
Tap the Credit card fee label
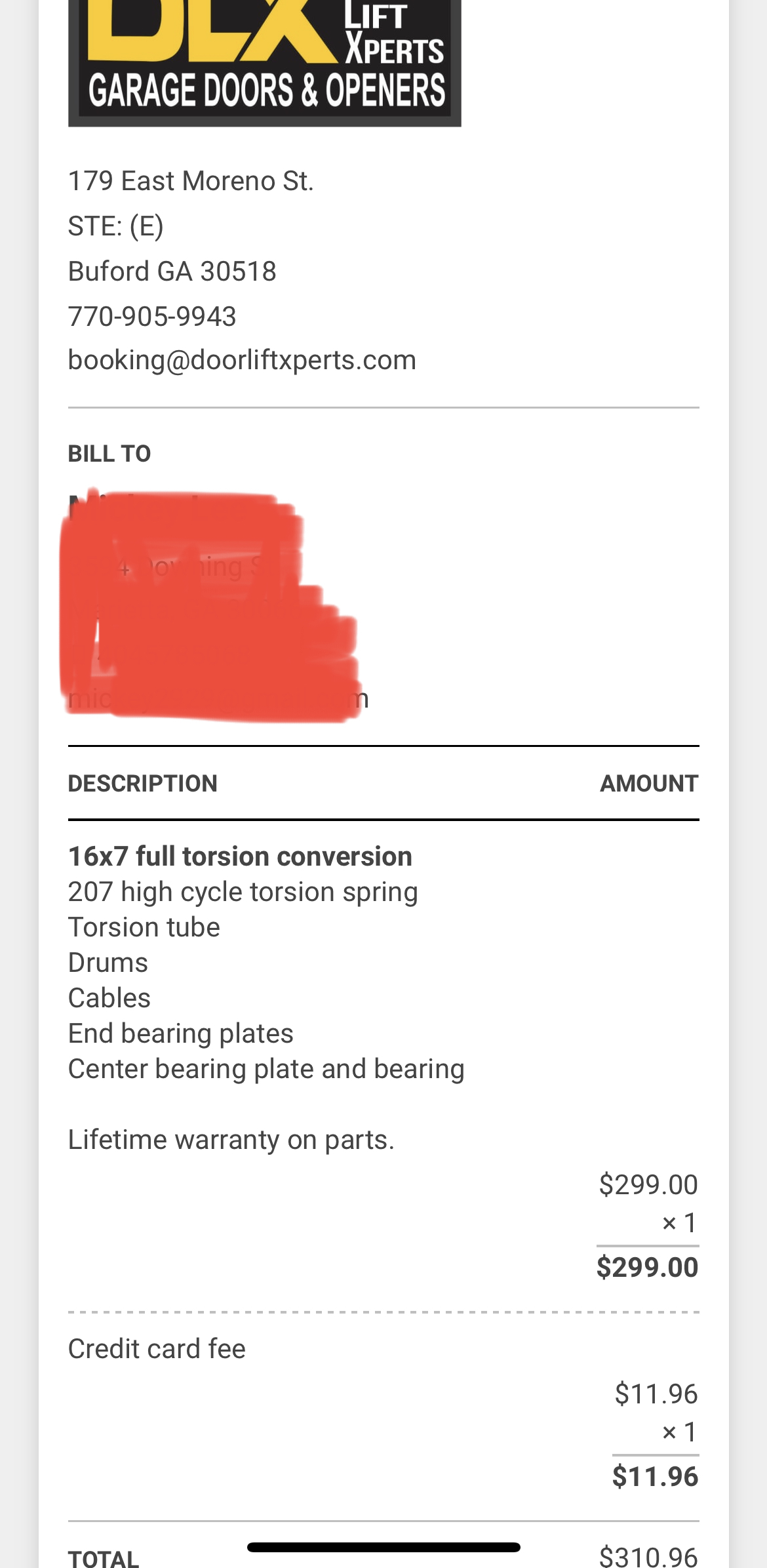click(x=157, y=1349)
